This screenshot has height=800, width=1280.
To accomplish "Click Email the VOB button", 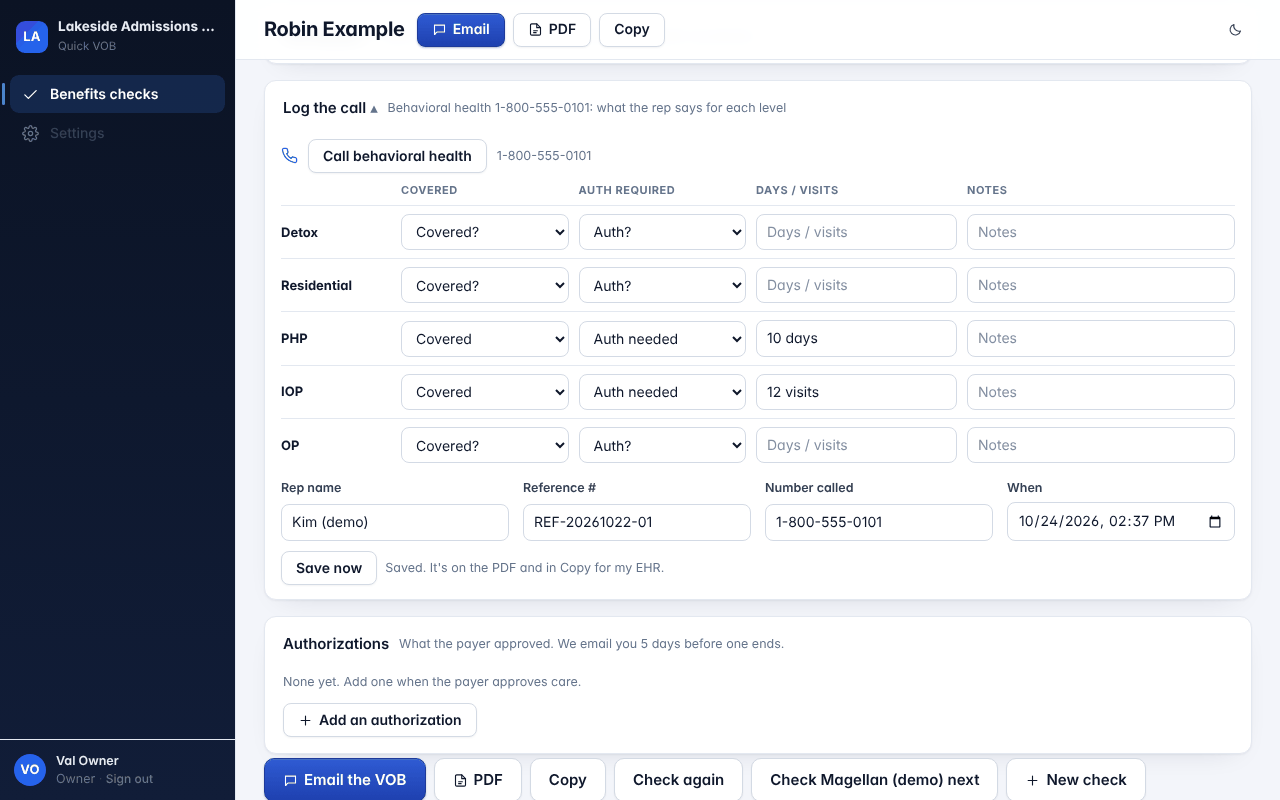I will pyautogui.click(x=345, y=780).
